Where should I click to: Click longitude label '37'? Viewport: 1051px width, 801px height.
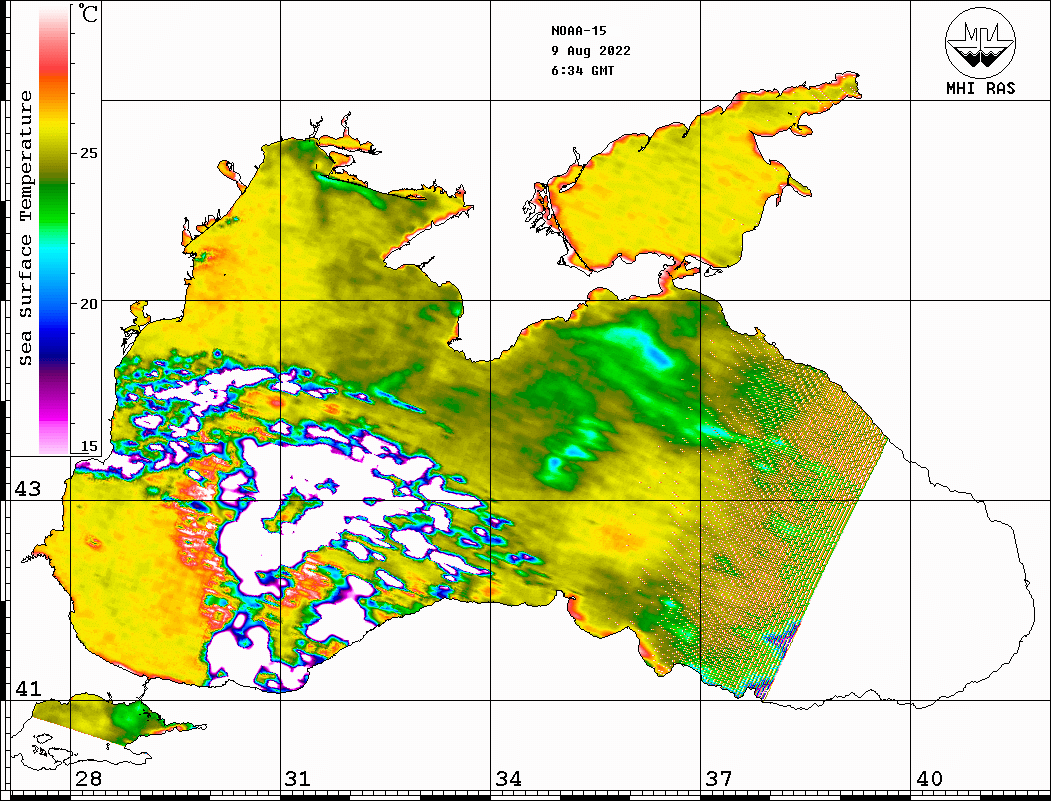tap(719, 779)
